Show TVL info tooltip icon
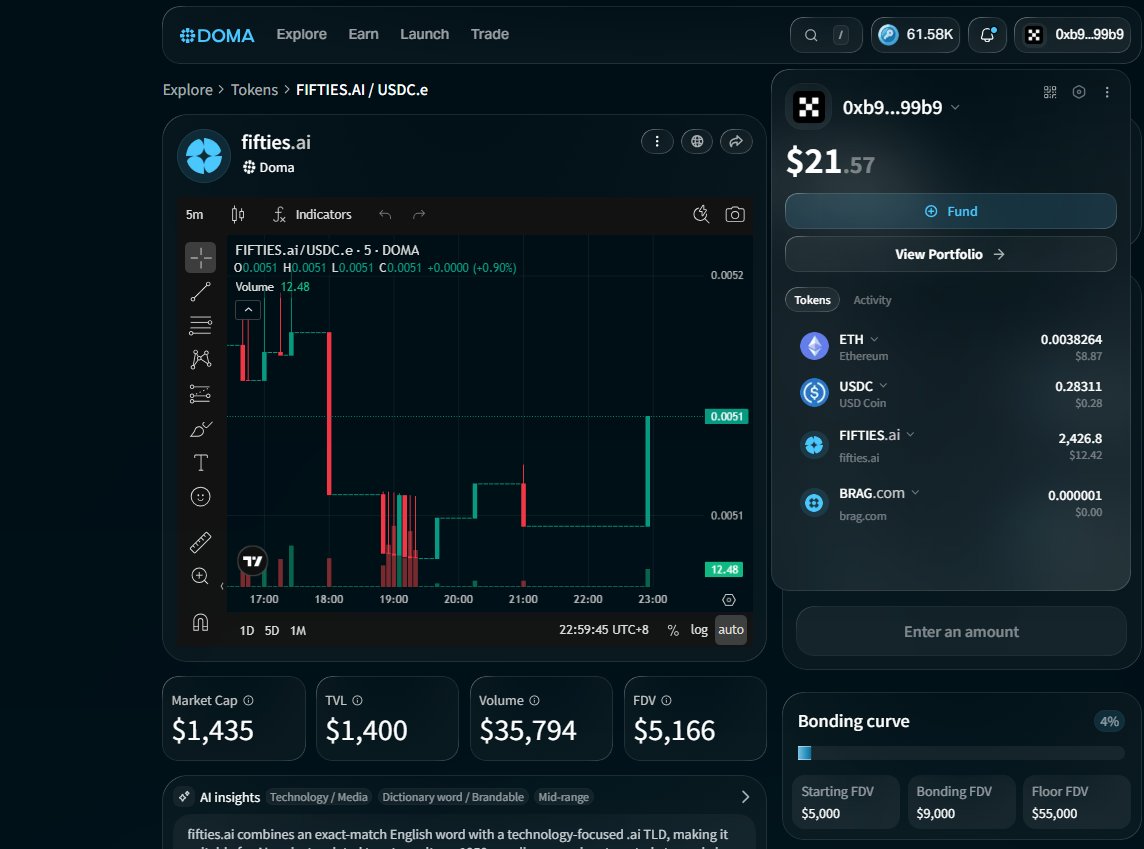 pos(358,700)
